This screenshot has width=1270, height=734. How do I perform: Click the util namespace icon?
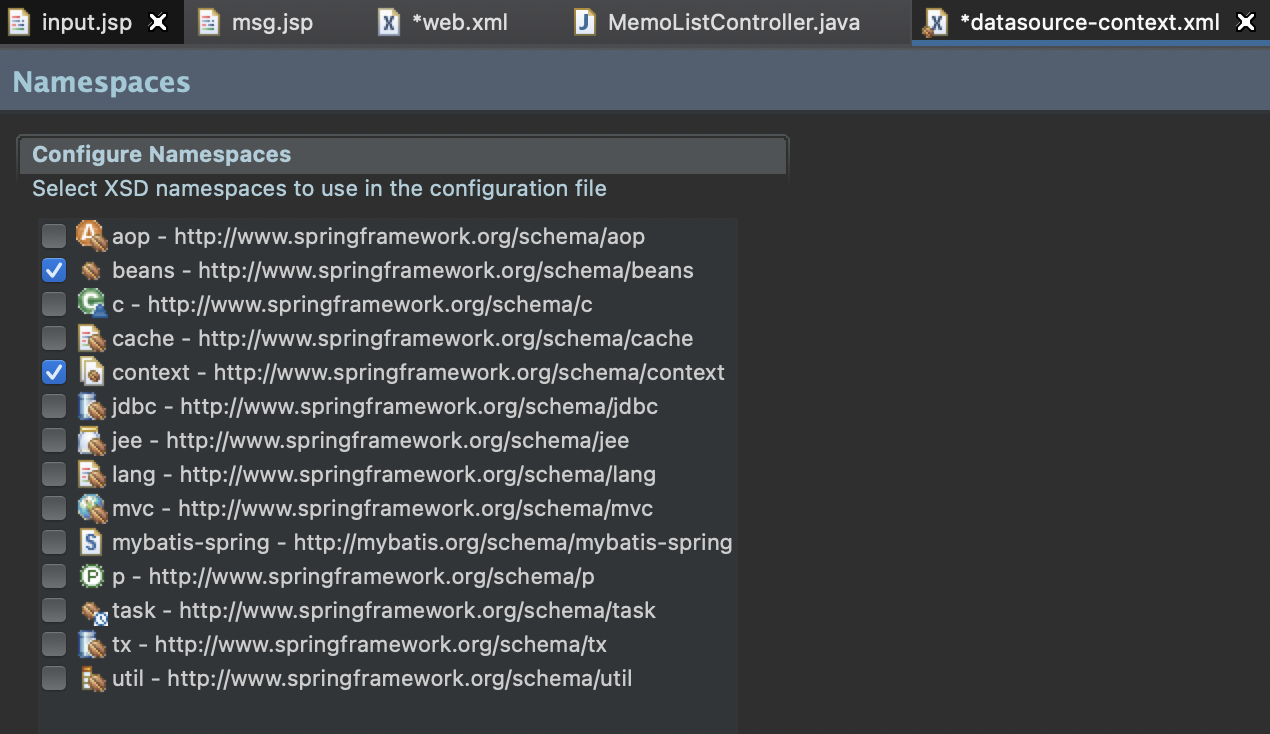(x=93, y=679)
